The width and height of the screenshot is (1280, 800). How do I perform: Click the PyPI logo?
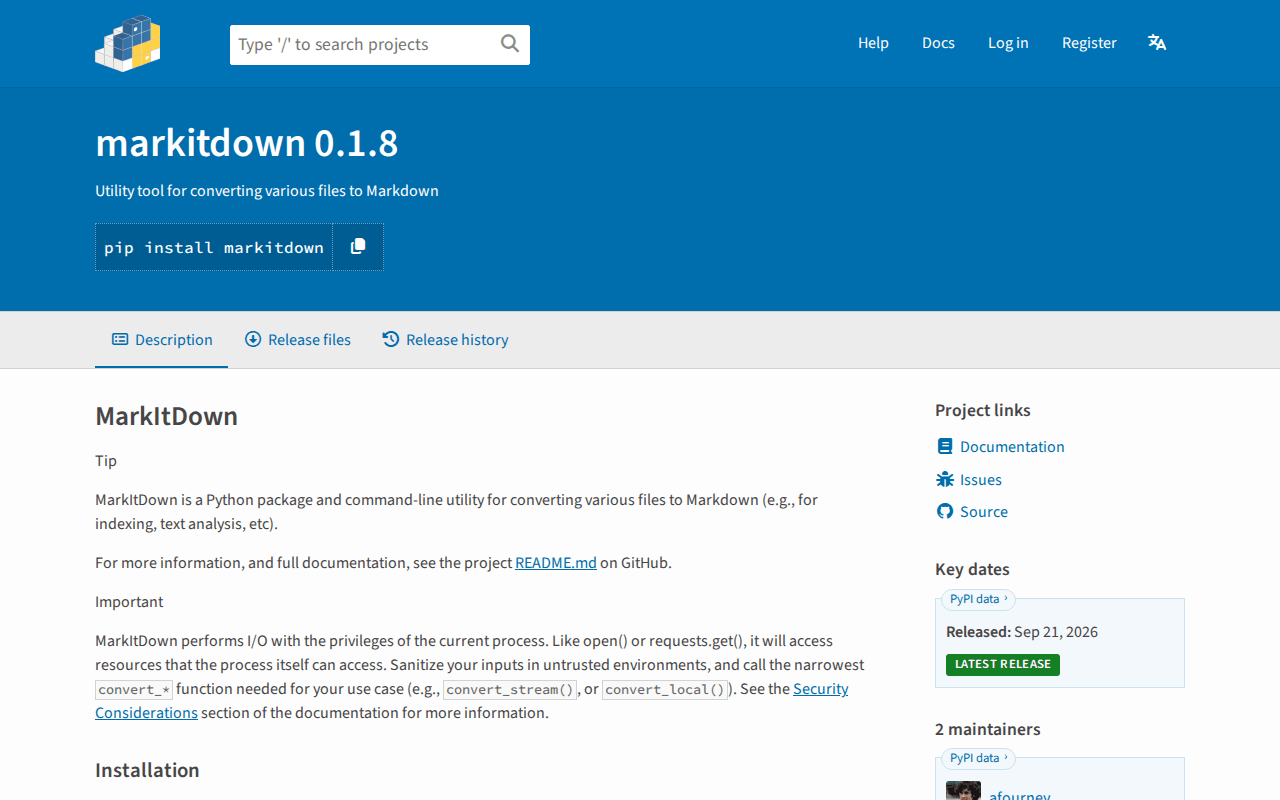point(128,43)
